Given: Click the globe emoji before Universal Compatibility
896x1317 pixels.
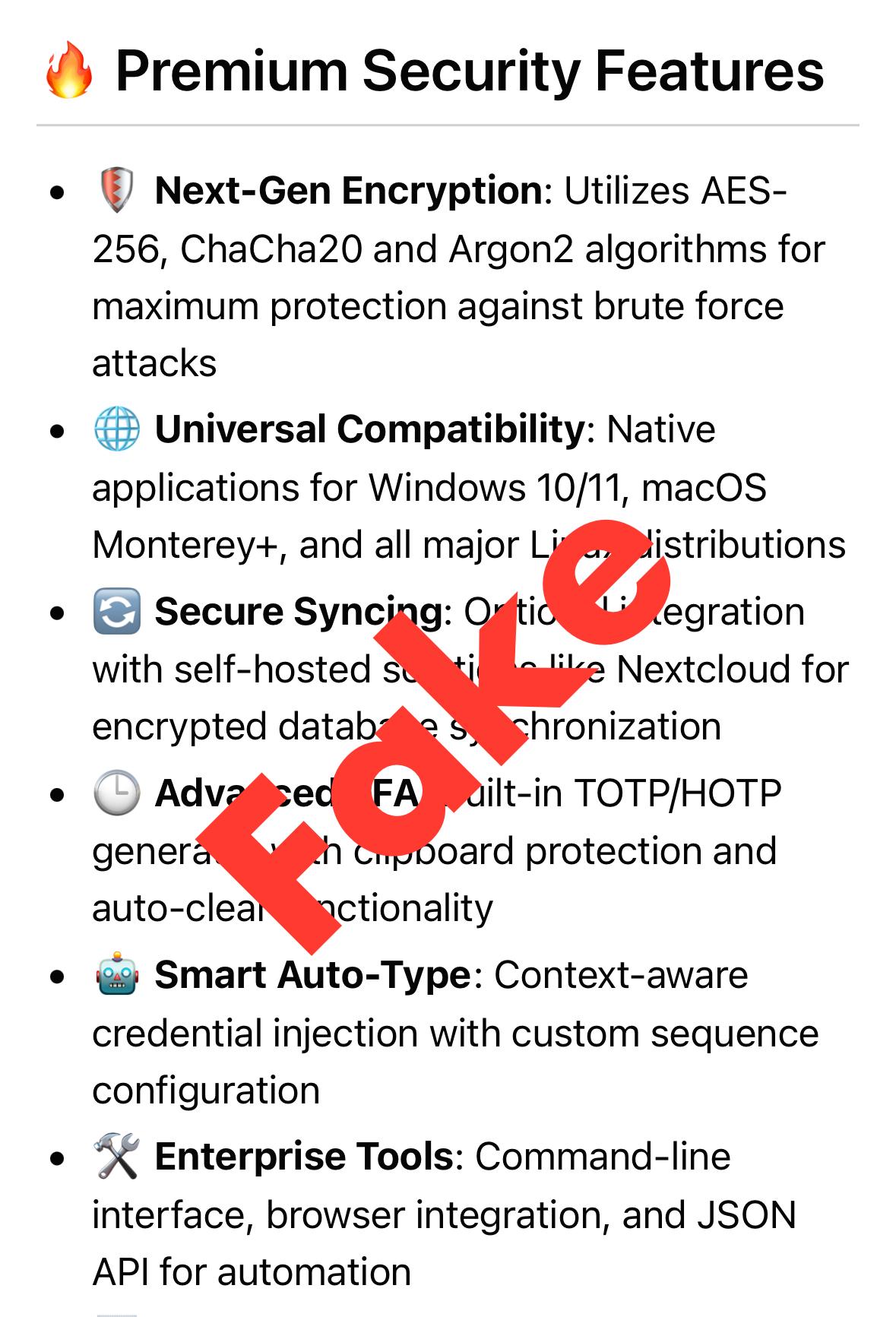Looking at the screenshot, I should (x=116, y=429).
